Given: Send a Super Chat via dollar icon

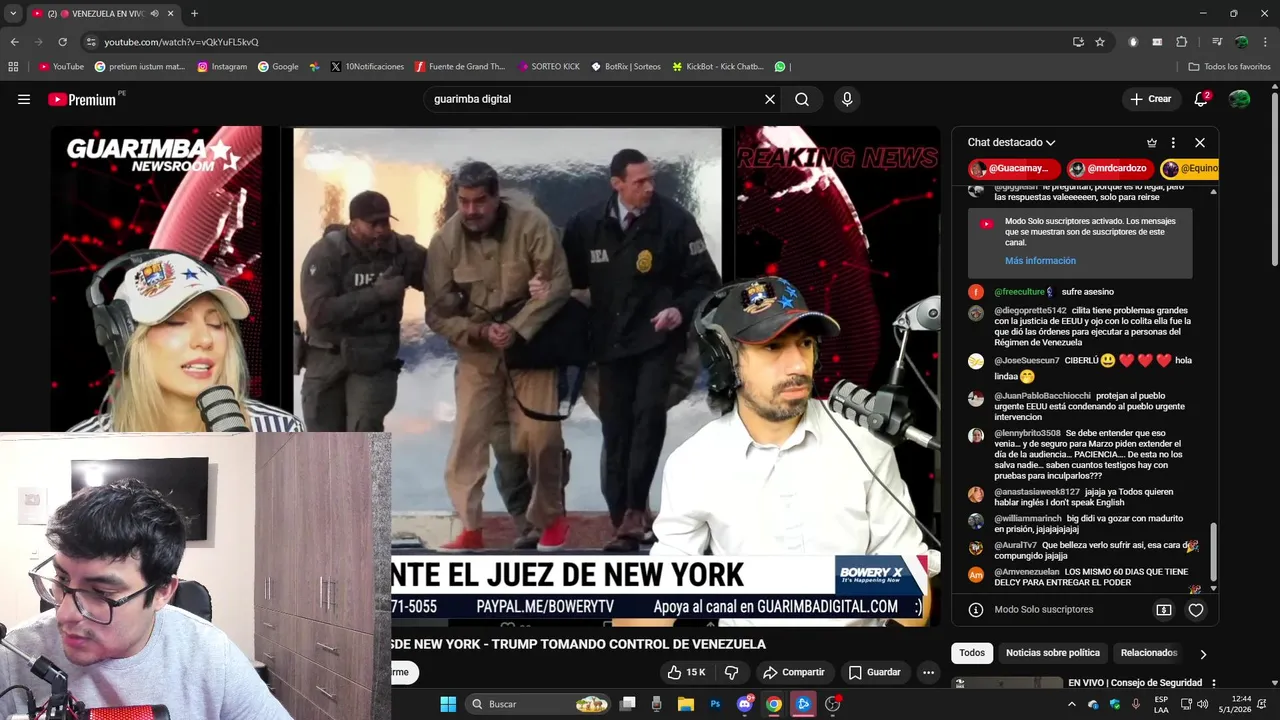Looking at the screenshot, I should click(x=1164, y=609).
